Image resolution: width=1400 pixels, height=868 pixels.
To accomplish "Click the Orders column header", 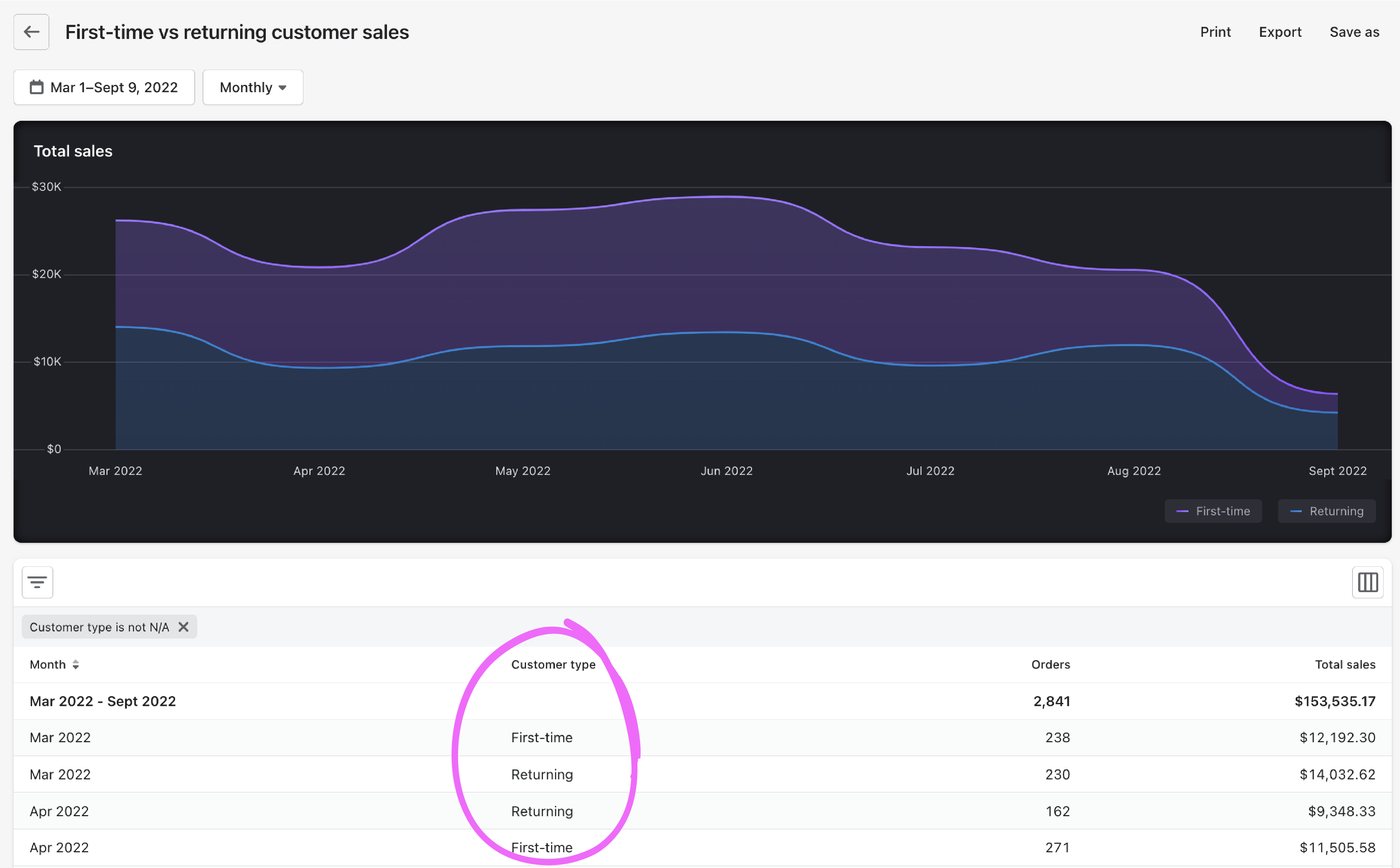I will (1050, 665).
